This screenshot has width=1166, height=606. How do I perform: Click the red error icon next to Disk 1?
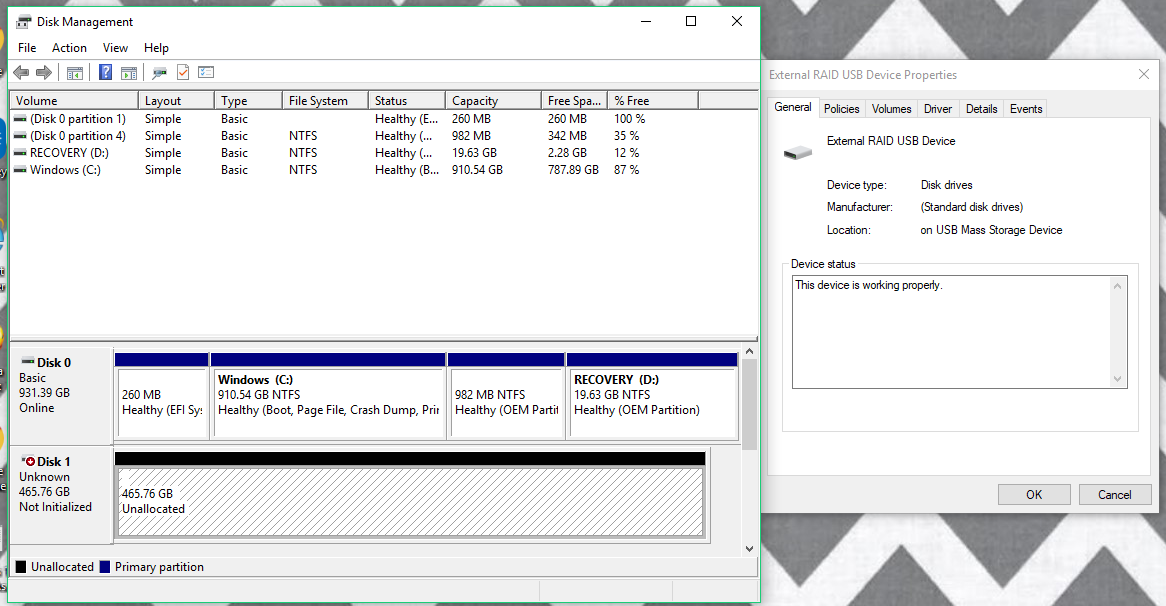point(28,461)
